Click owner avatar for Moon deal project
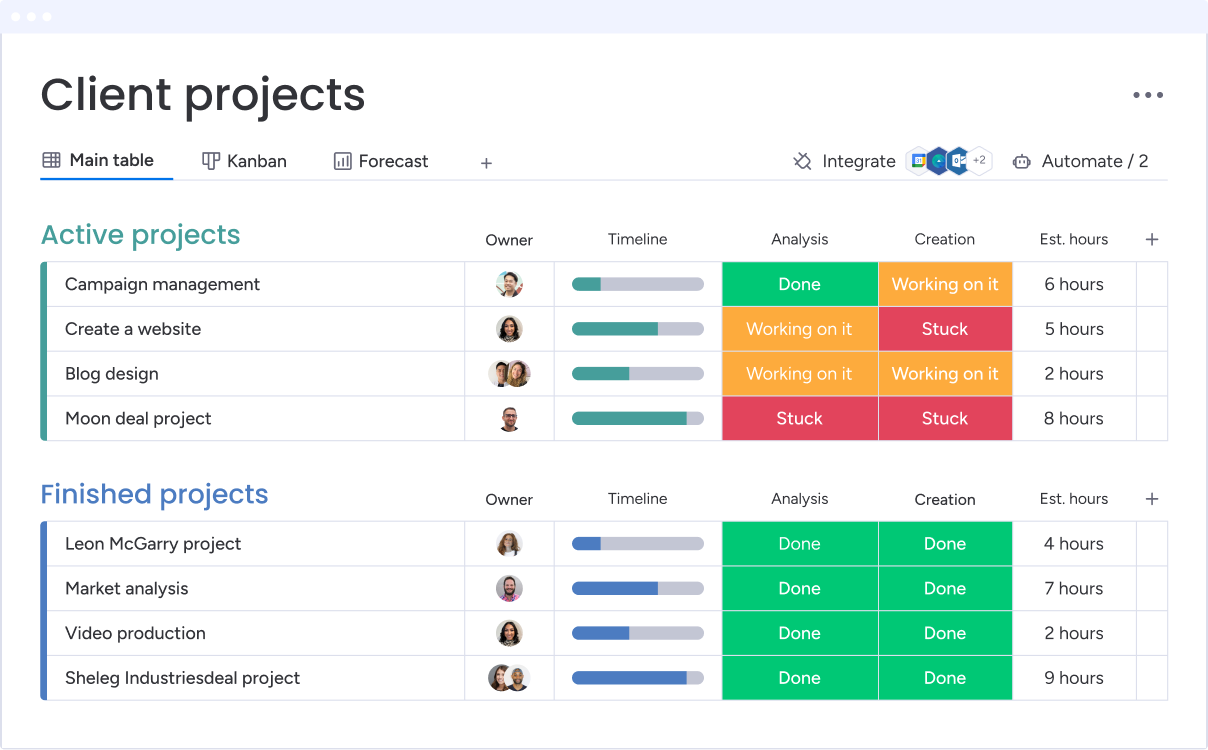Image resolution: width=1208 pixels, height=750 pixels. point(509,419)
